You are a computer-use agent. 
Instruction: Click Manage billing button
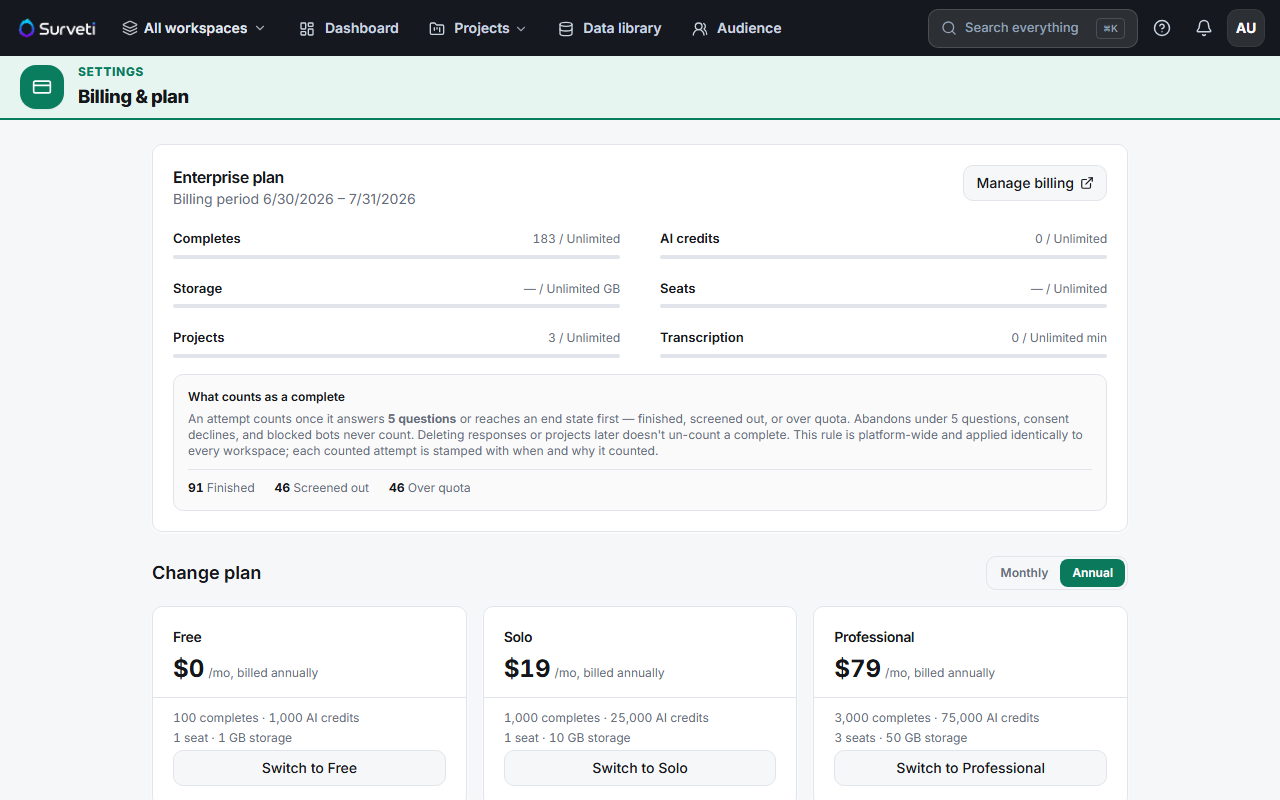[x=1035, y=183]
